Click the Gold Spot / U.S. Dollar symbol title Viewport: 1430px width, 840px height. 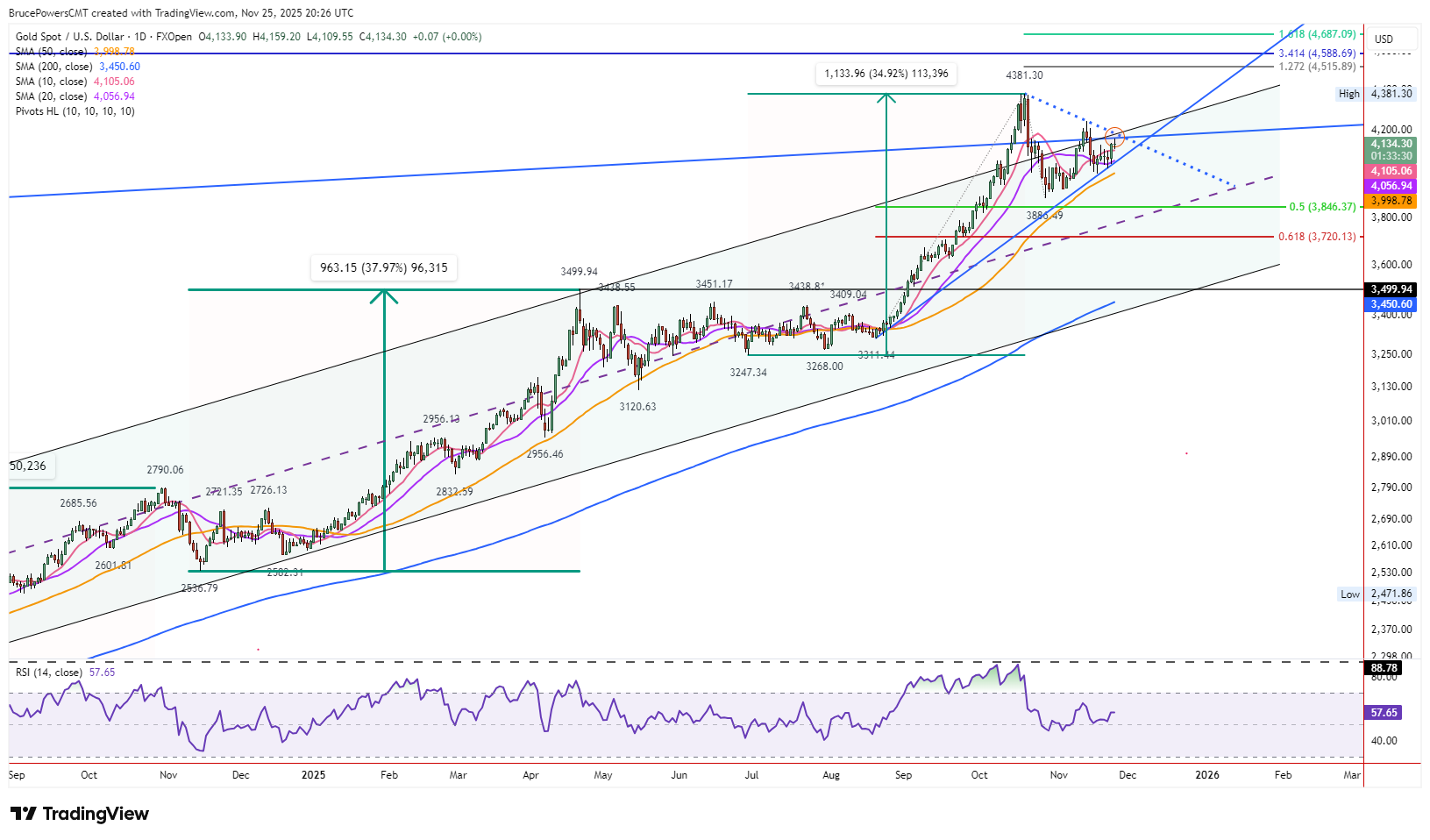(x=71, y=37)
